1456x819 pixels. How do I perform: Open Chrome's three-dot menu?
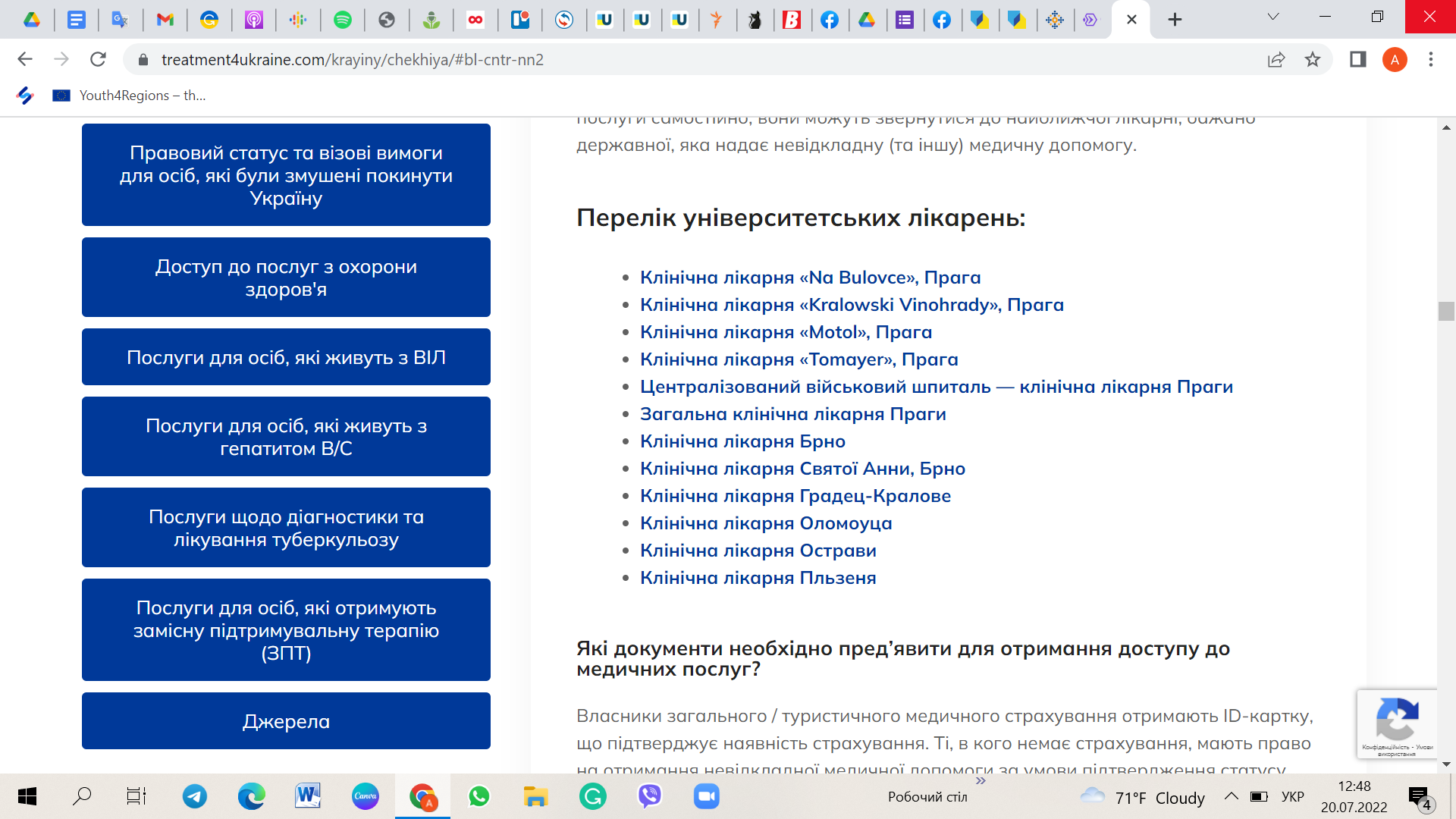coord(1431,60)
